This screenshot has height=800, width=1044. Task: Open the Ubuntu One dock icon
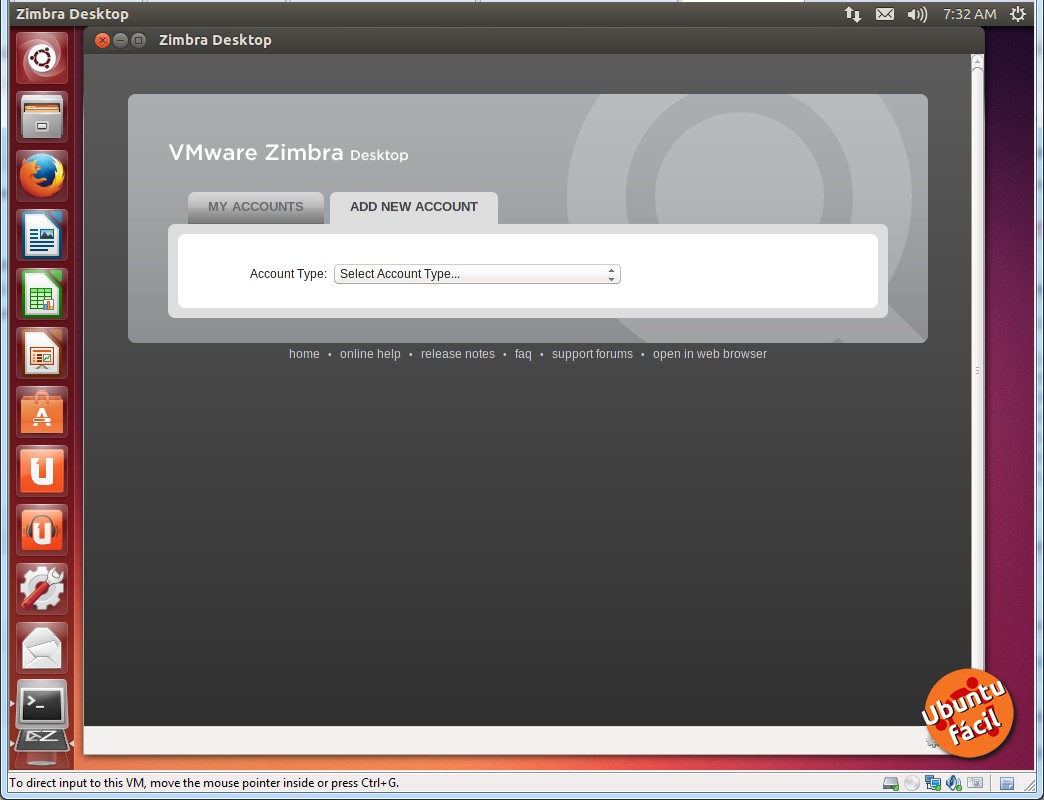pyautogui.click(x=42, y=471)
